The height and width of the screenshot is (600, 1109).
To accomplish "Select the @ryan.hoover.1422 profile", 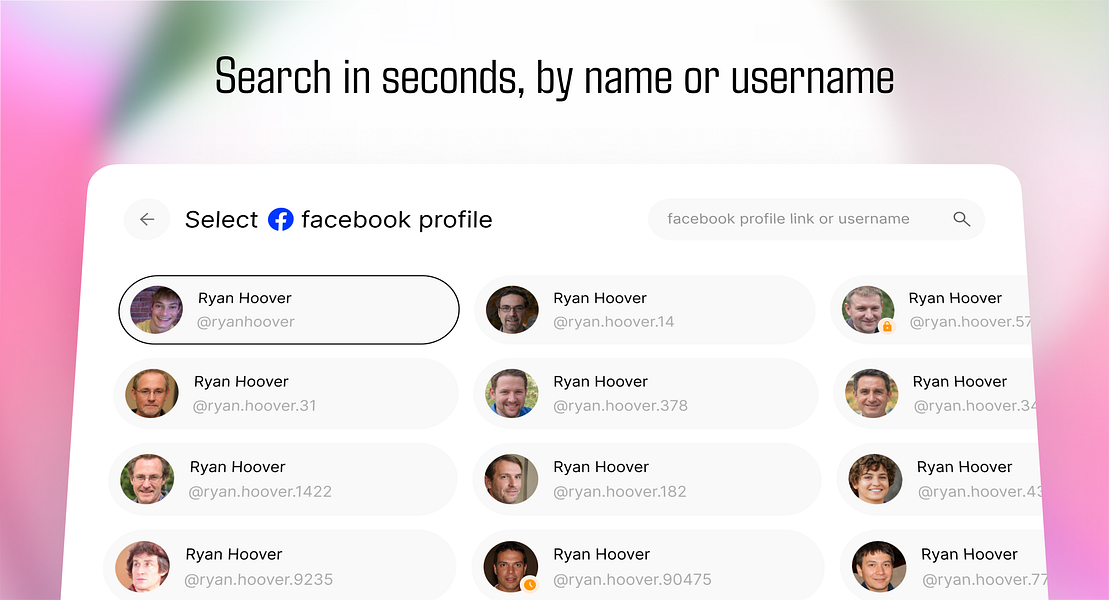I will [282, 479].
